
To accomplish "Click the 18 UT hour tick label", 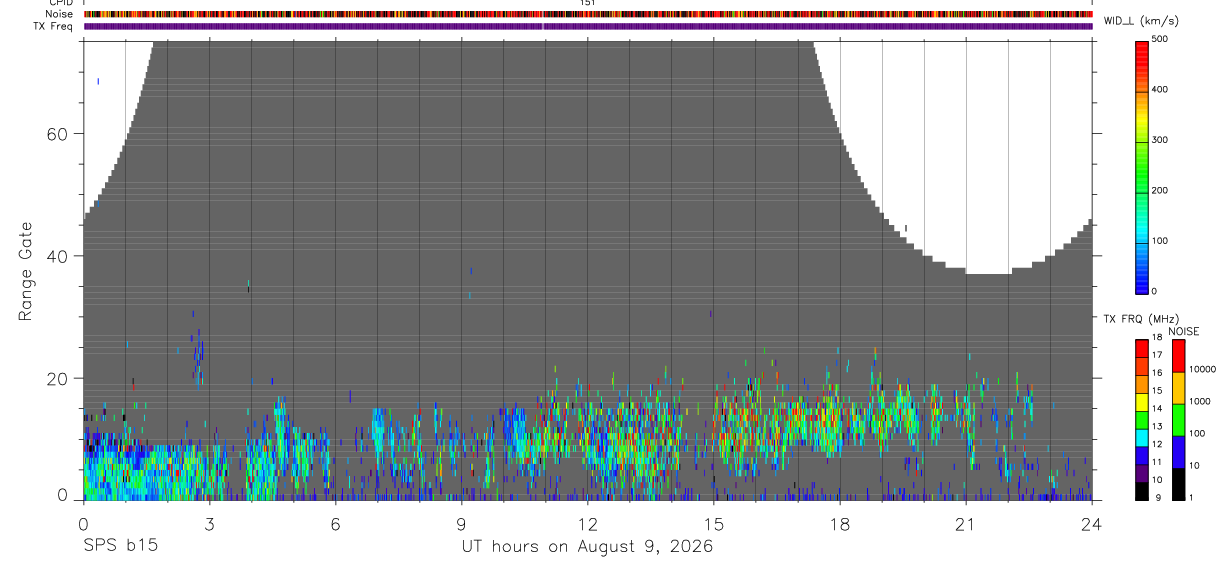I will coord(839,523).
